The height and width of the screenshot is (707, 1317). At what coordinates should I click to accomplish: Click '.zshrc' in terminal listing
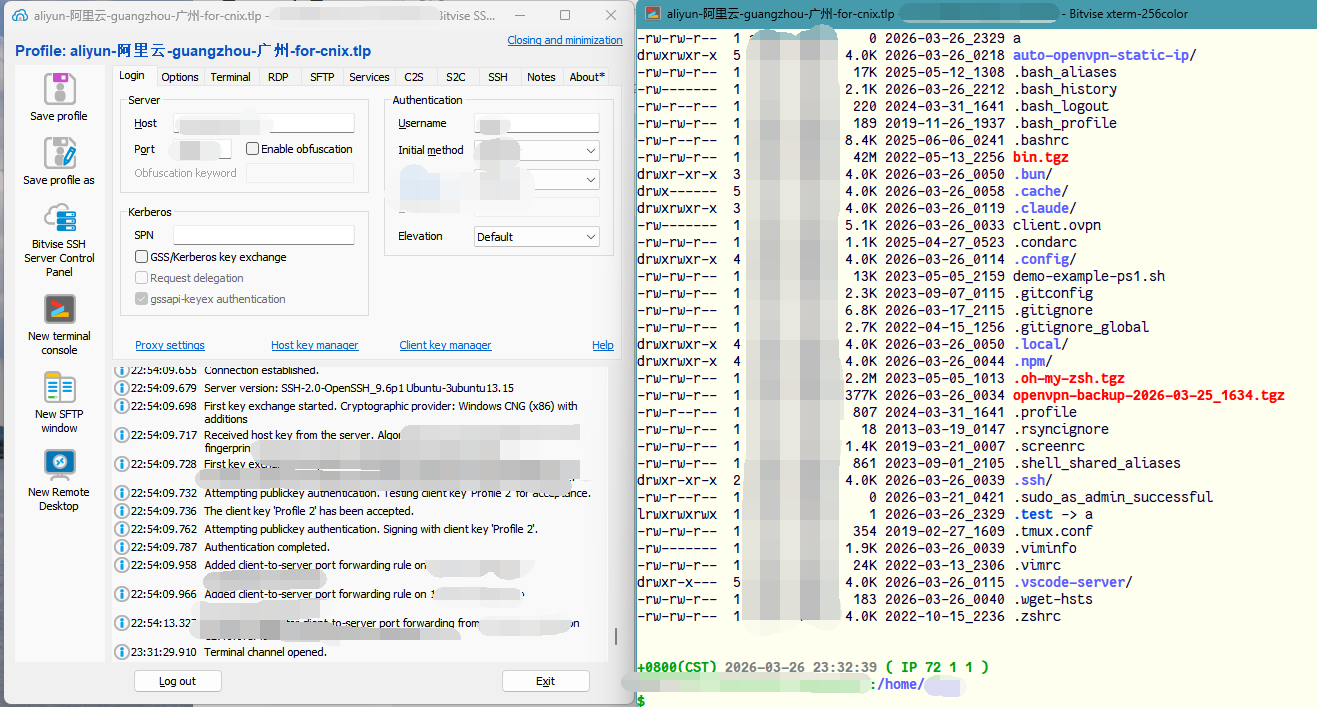tap(1037, 616)
